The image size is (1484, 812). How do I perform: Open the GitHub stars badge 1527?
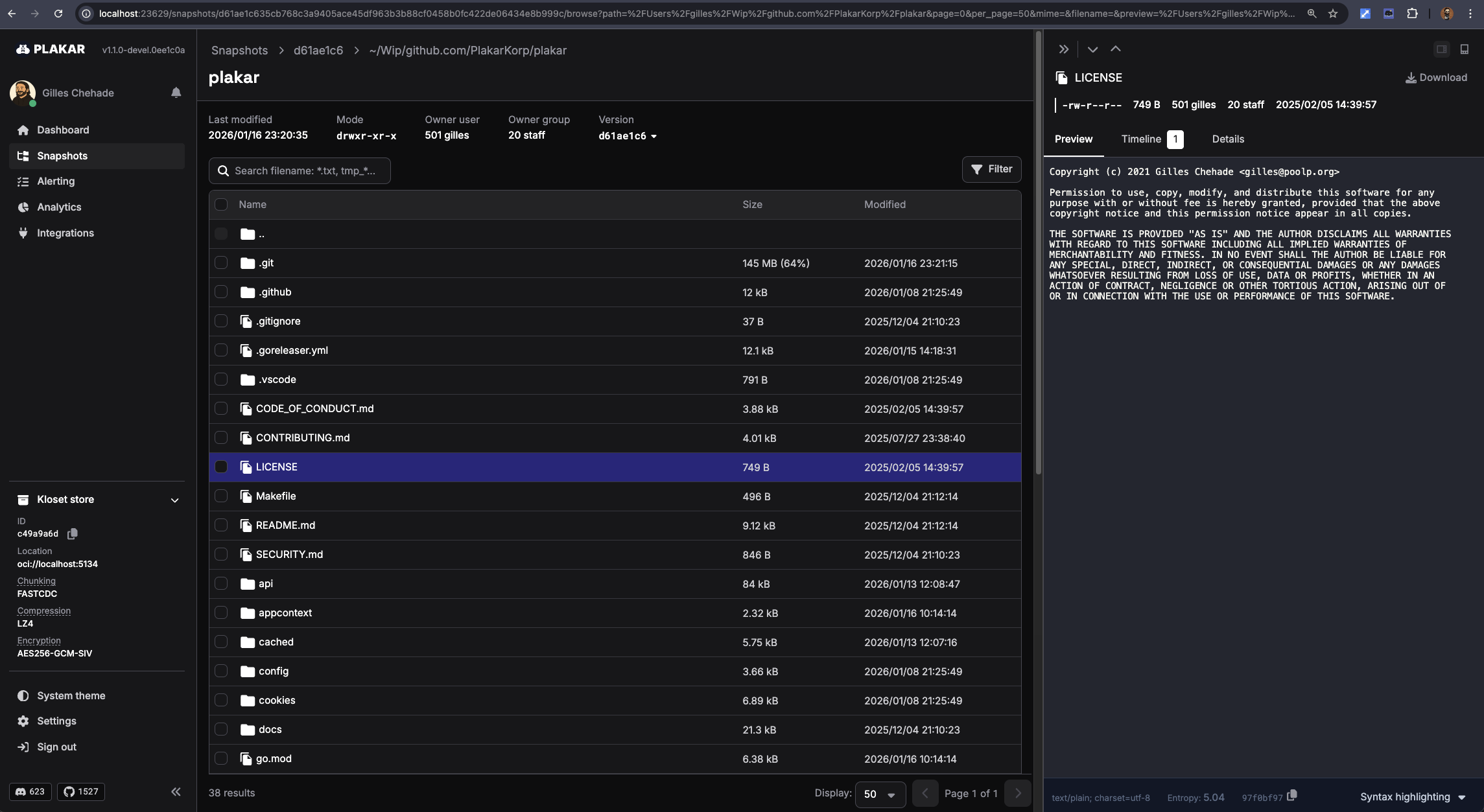pos(81,792)
